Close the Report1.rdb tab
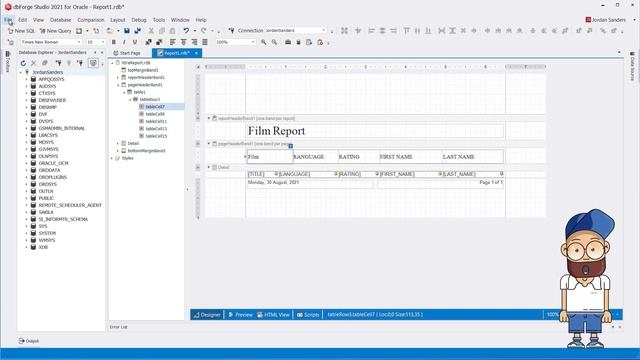Viewport: 640px width, 360px height. (x=196, y=53)
